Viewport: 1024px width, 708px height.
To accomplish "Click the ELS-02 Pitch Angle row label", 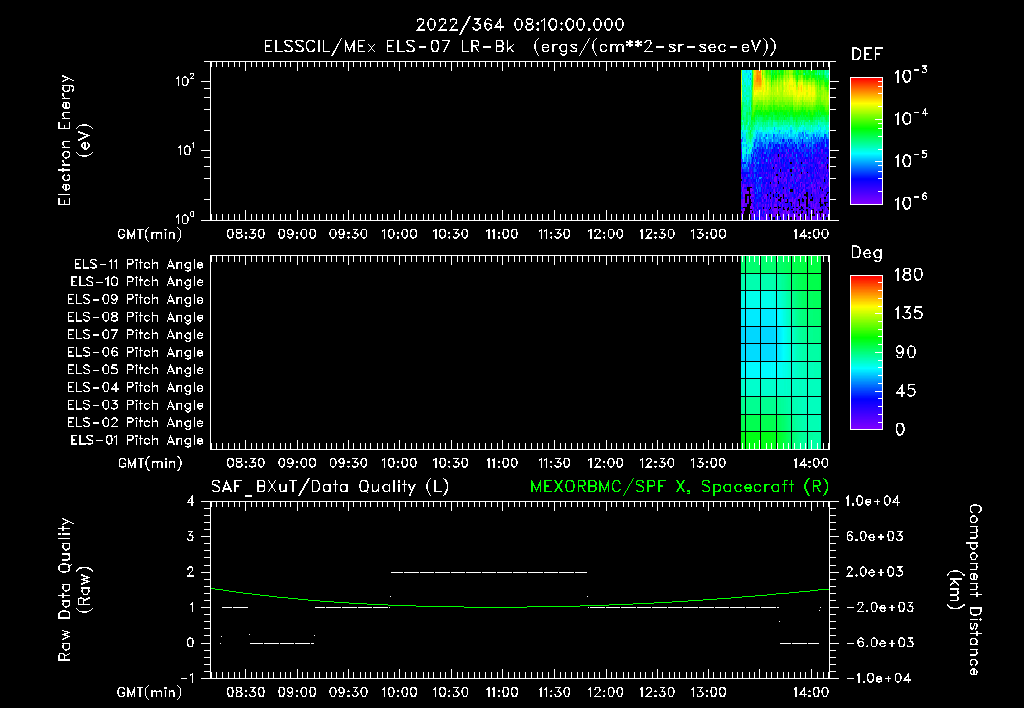I will (135, 423).
